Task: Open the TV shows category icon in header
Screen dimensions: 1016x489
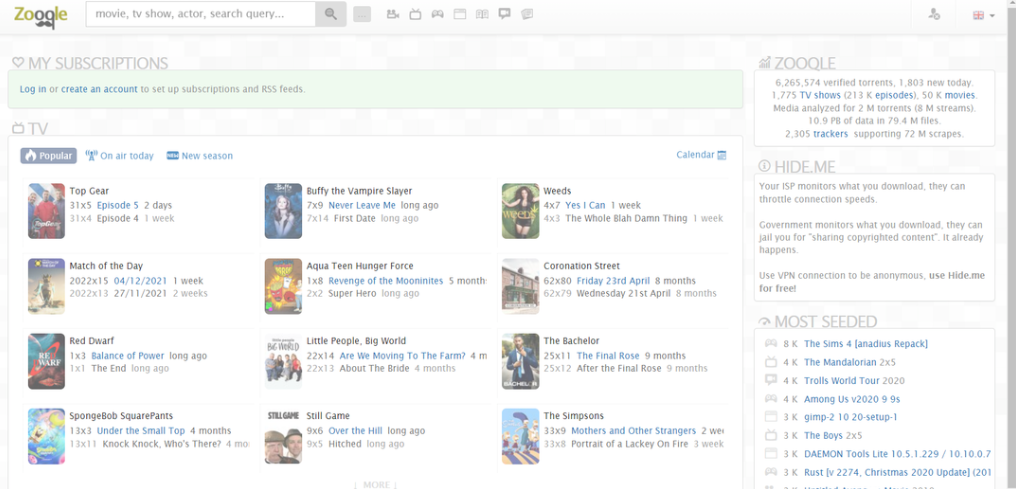Action: [x=415, y=15]
